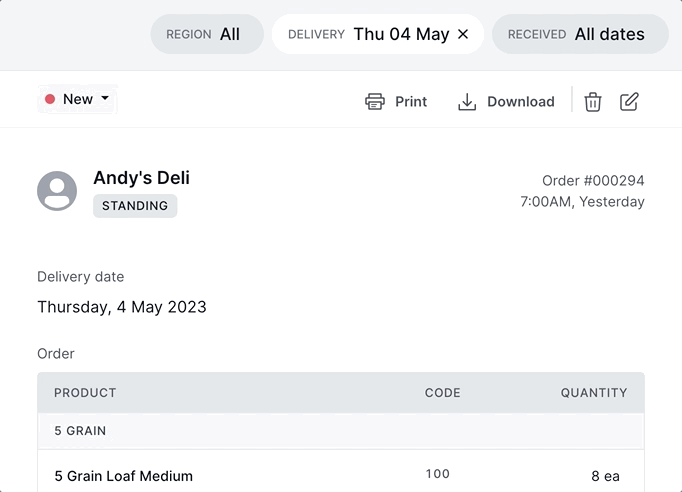
Task: Sort by the CODE column header
Action: click(x=443, y=393)
